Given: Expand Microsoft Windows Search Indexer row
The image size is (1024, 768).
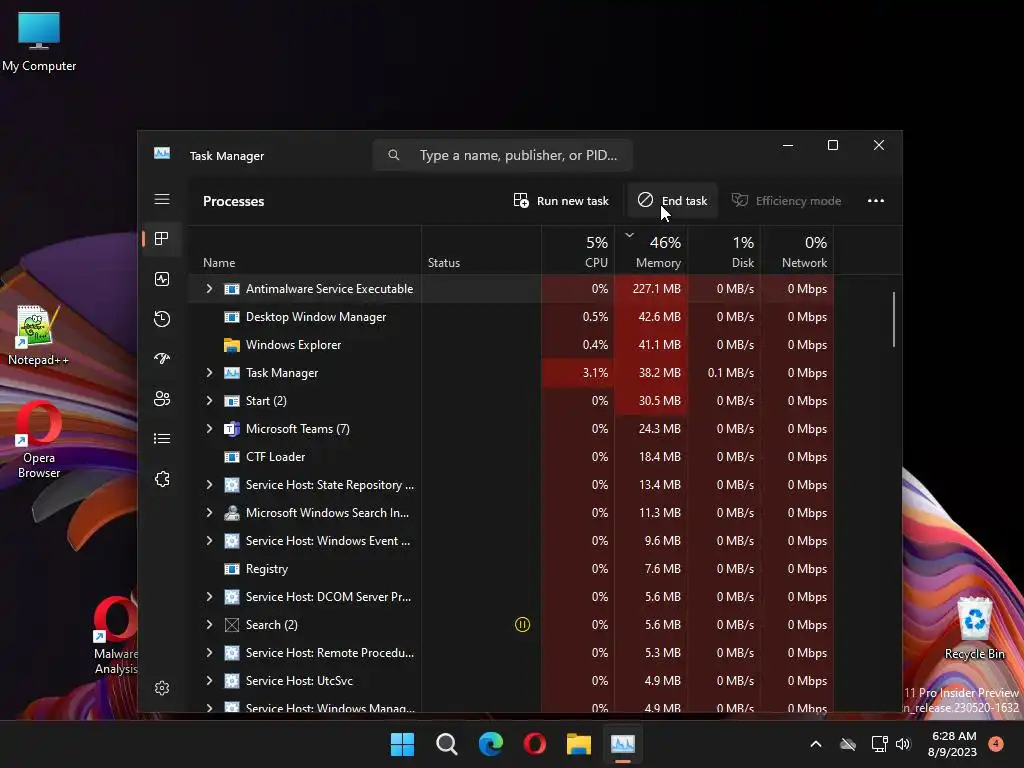Looking at the screenshot, I should tap(209, 513).
